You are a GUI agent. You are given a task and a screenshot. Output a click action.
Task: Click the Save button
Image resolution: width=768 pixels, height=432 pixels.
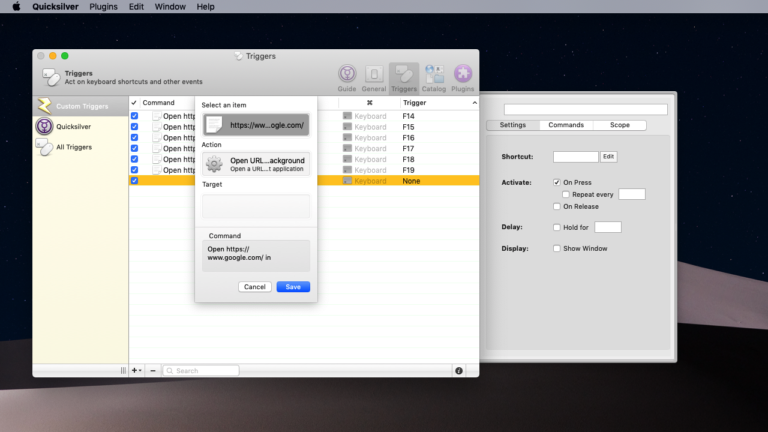[x=293, y=287]
